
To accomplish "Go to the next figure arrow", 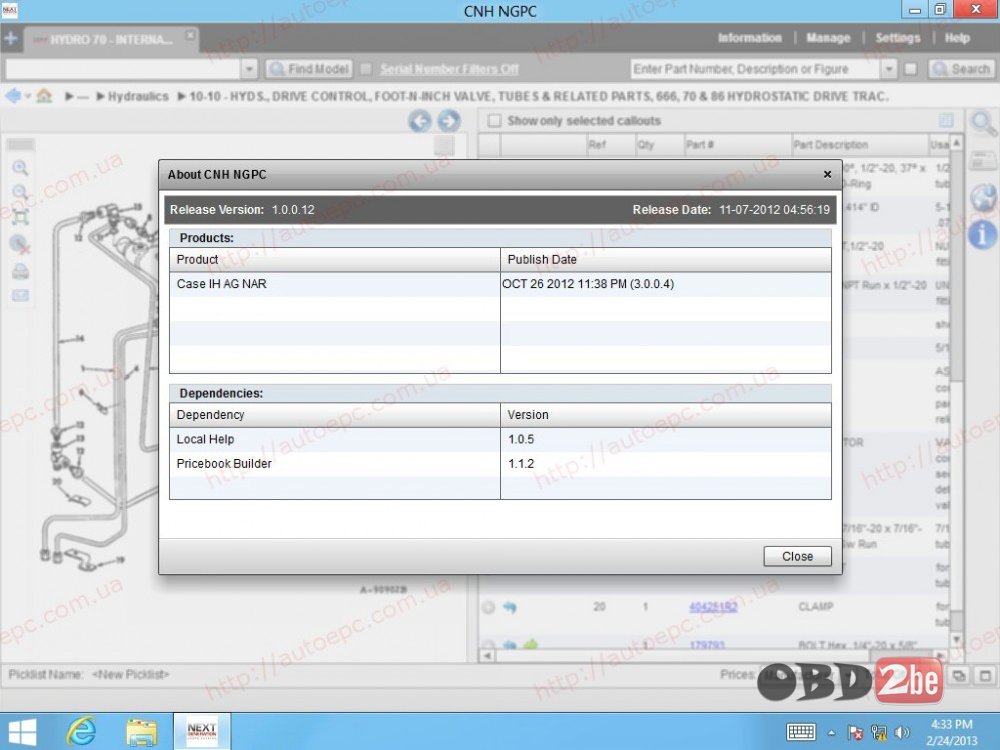I will click(x=449, y=121).
